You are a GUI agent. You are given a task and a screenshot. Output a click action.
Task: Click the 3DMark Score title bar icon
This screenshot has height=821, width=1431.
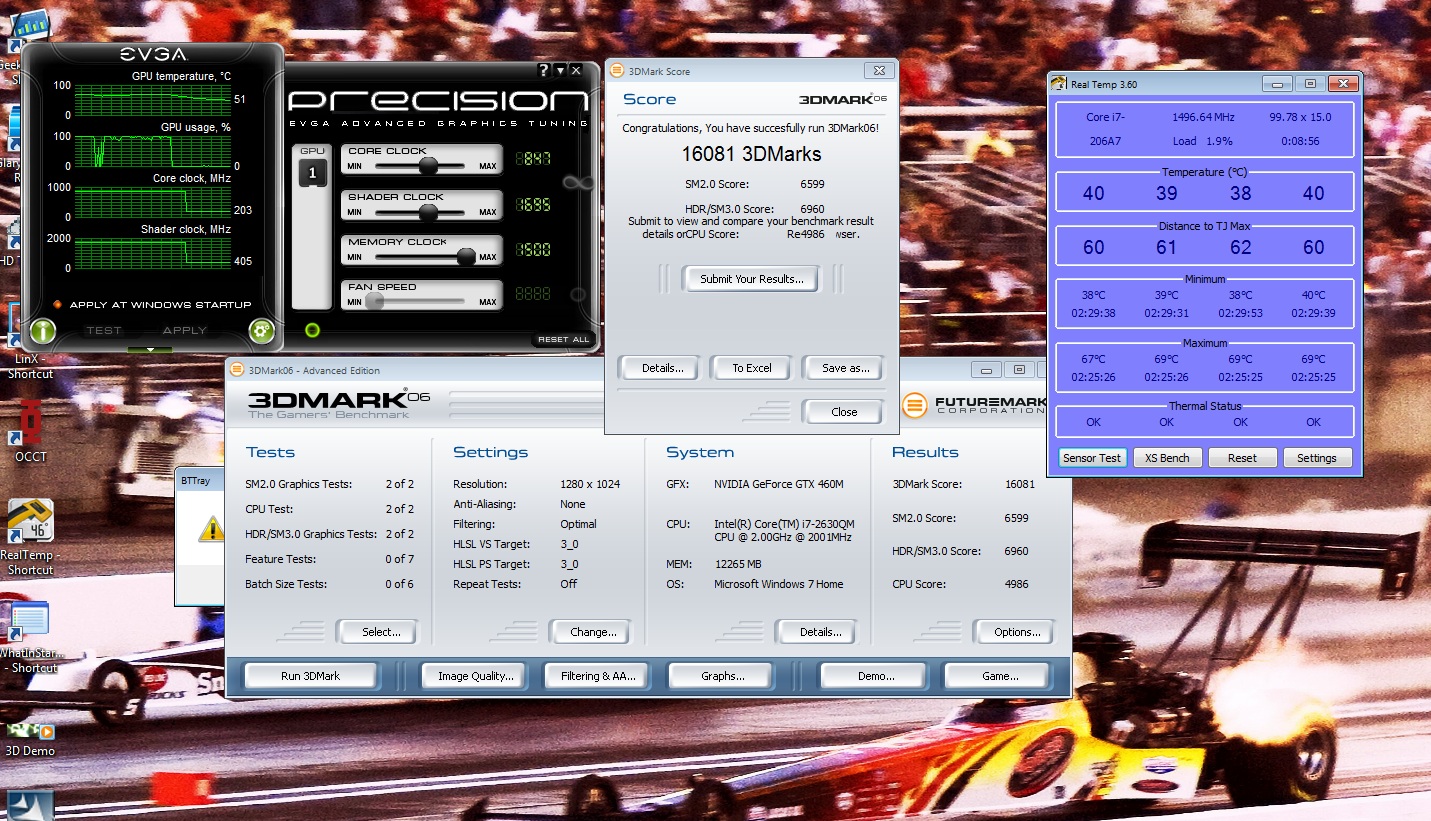pos(617,71)
